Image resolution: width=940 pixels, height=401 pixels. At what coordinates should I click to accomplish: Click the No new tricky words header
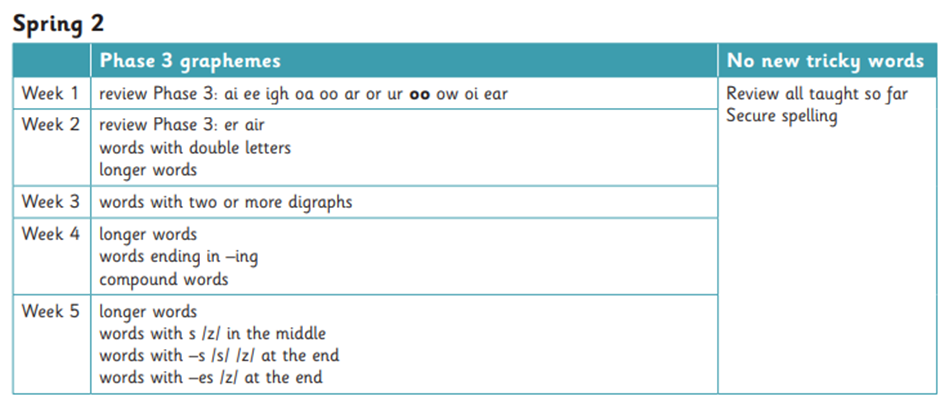point(825,61)
